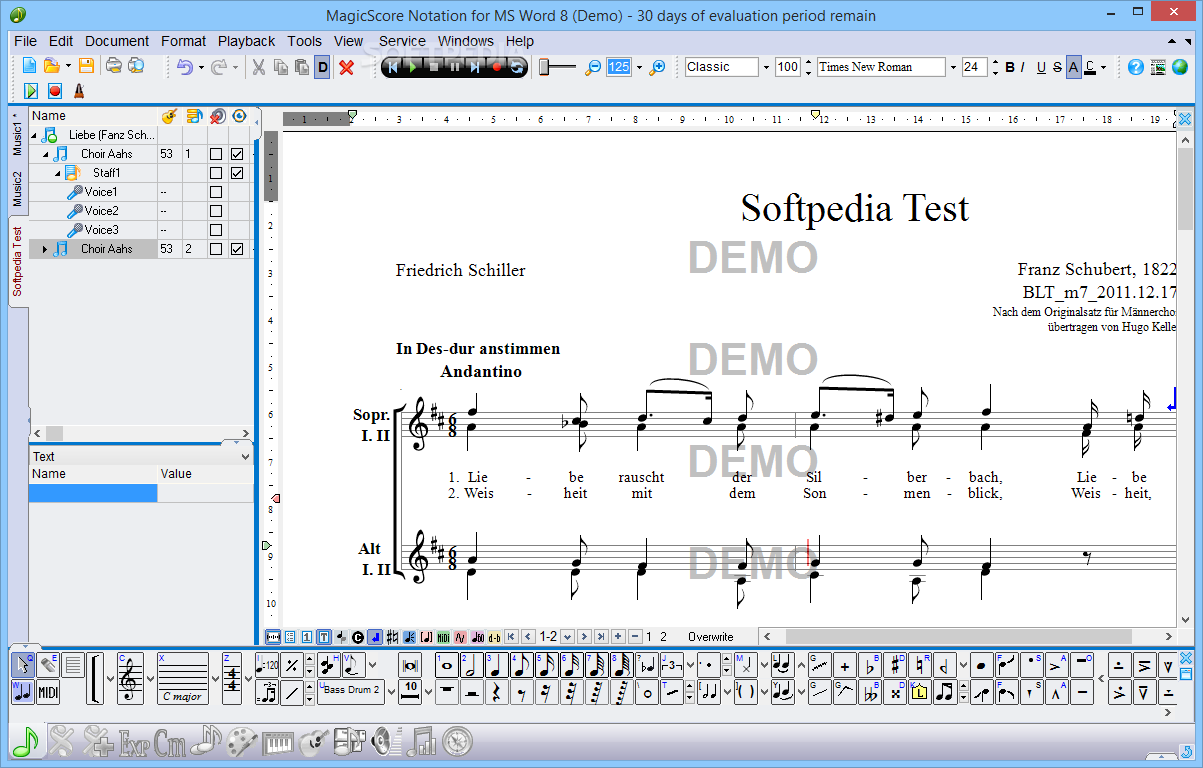Click the font color C button

(1090, 67)
